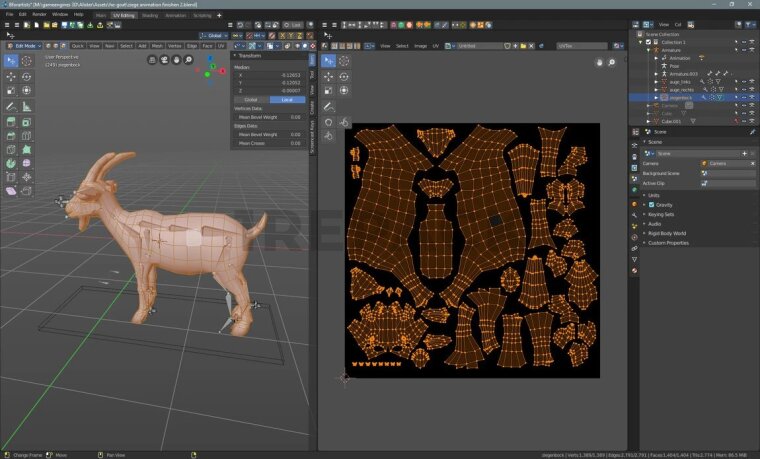
Task: Switch to the Shading workspace tab
Action: click(x=149, y=15)
